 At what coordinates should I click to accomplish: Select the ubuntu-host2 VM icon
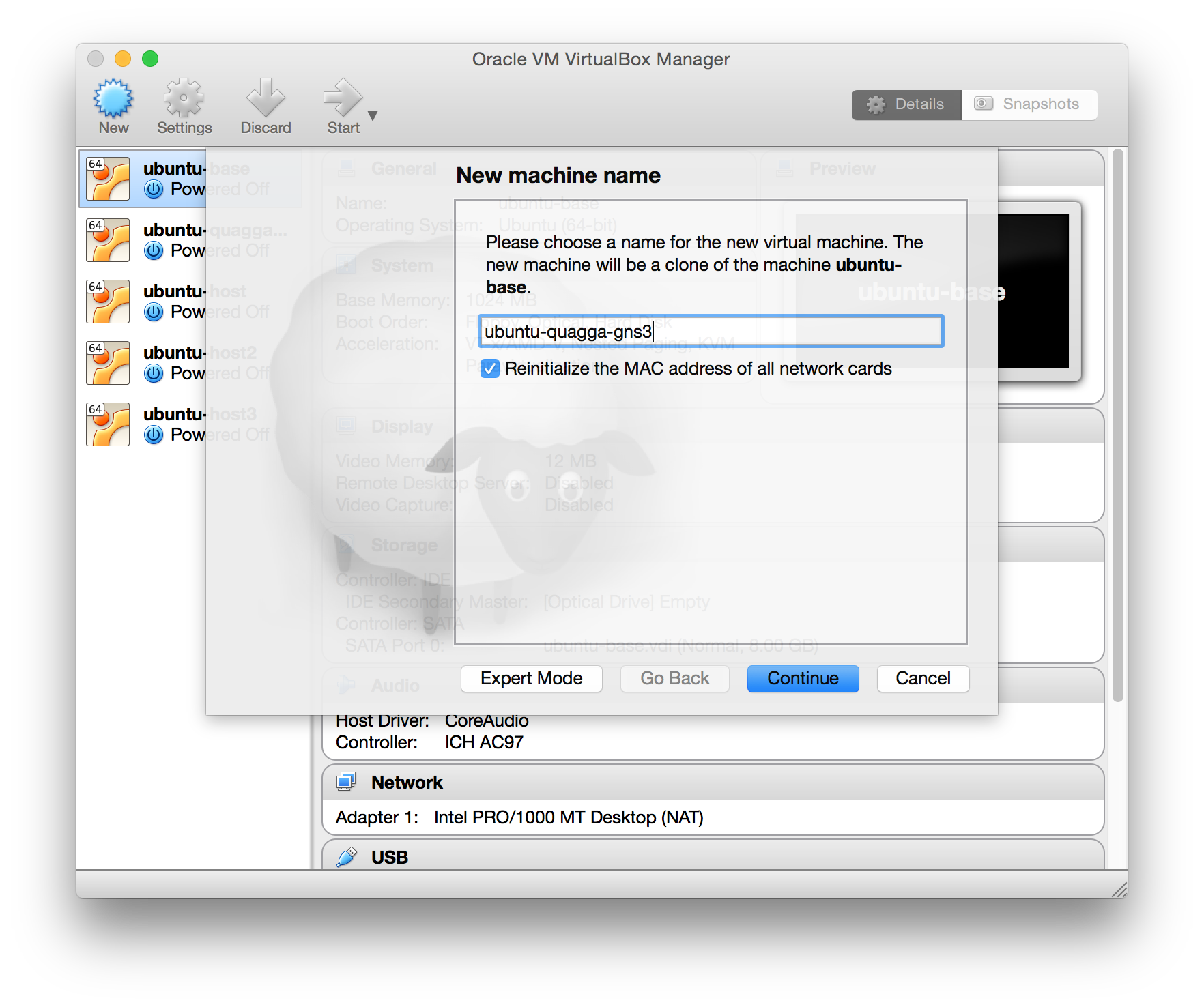click(108, 363)
